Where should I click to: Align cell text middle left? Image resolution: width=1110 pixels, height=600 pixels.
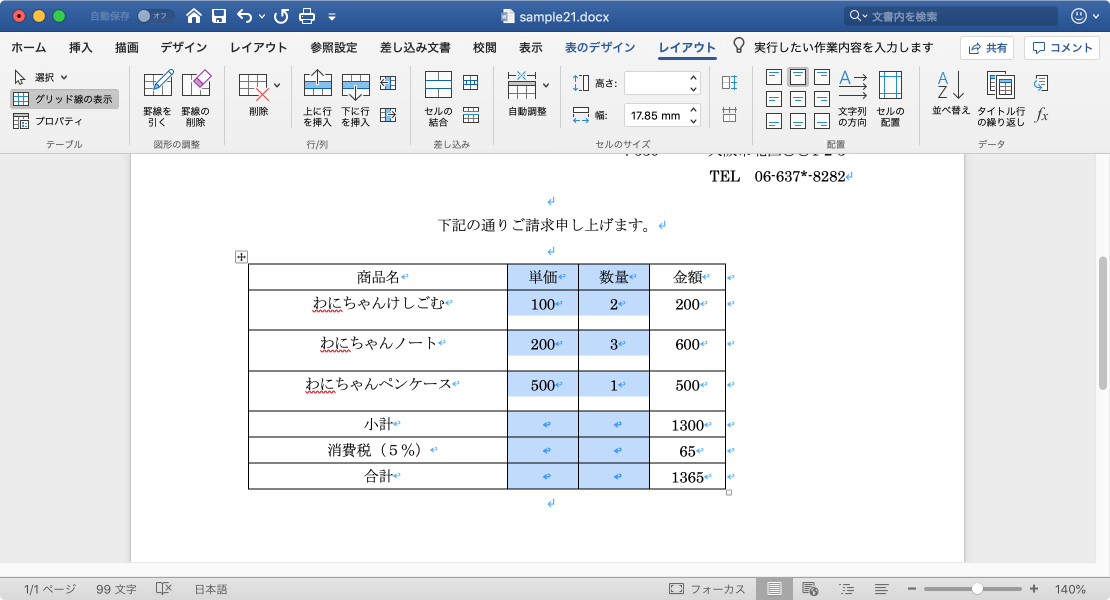point(774,99)
